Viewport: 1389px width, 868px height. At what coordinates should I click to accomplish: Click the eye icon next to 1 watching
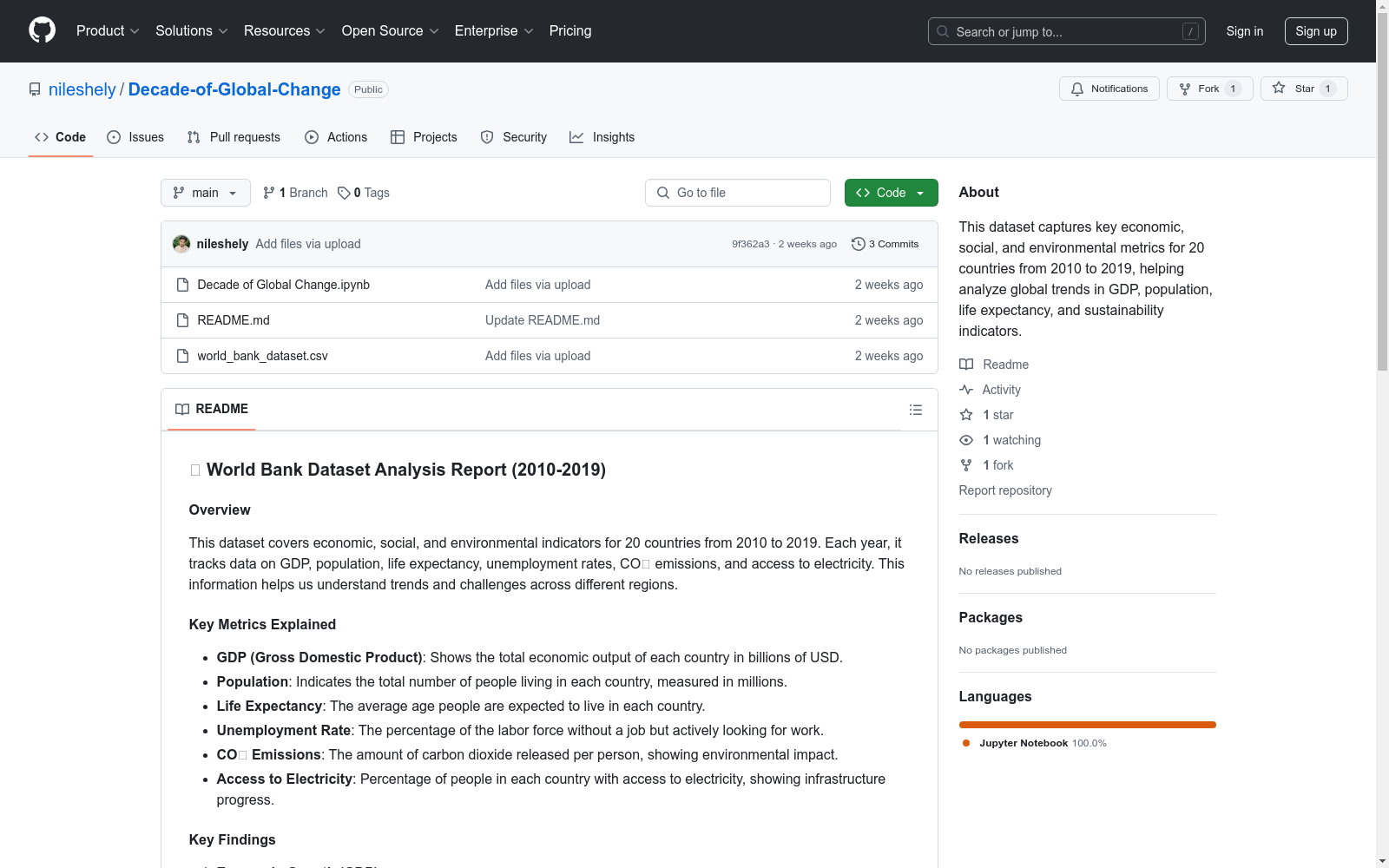966,440
